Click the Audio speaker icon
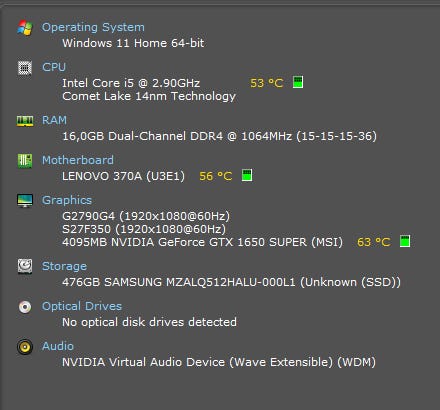 (25, 347)
